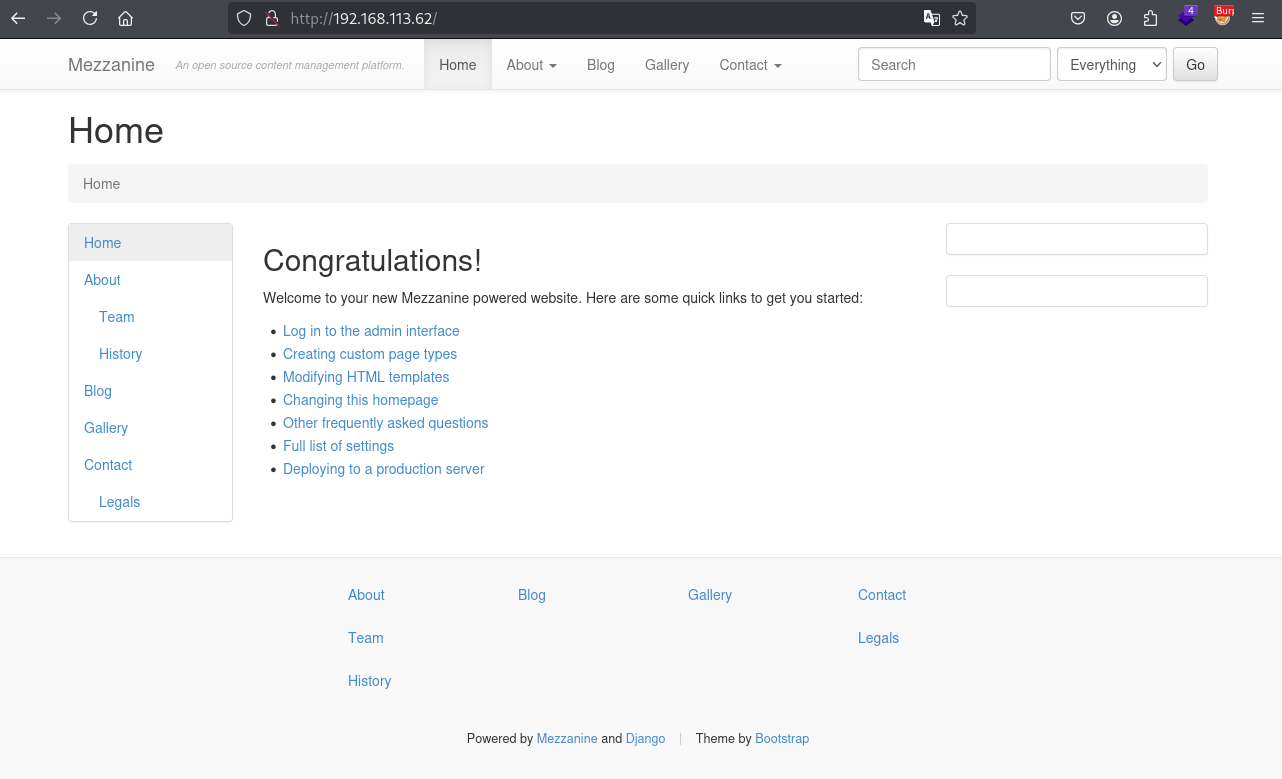
Task: Select the Home tab in navbar
Action: pos(458,65)
